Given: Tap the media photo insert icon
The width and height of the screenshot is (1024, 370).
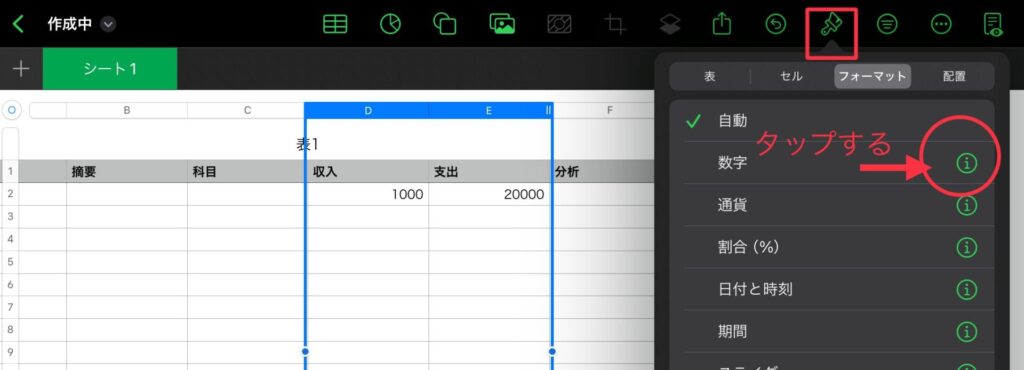Looking at the screenshot, I should coord(502,24).
